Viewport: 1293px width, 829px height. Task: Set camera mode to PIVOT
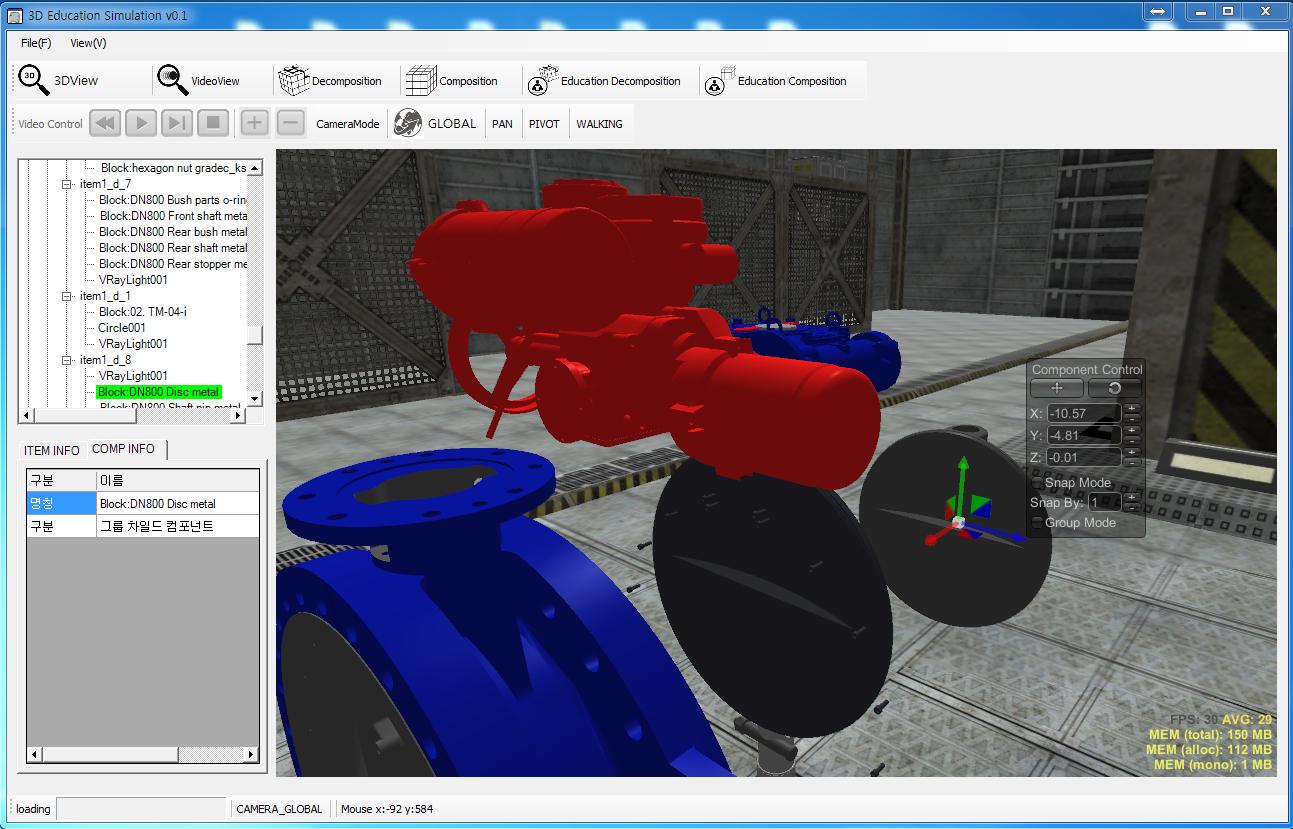point(544,124)
